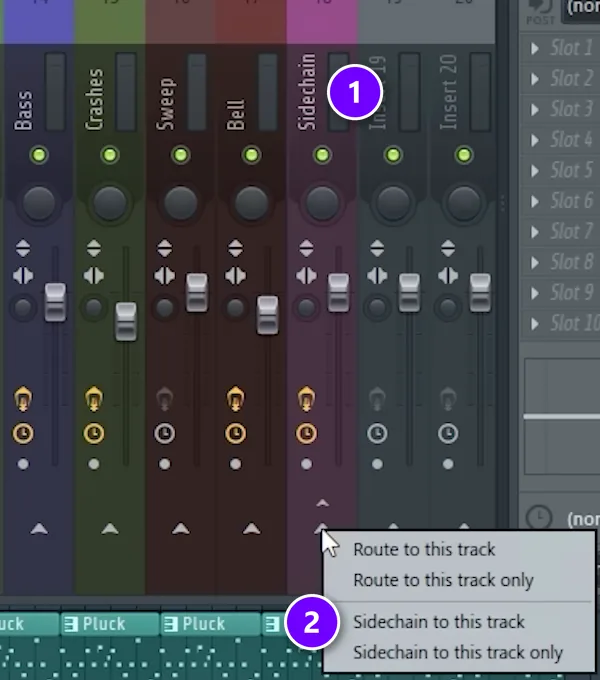Image resolution: width=600 pixels, height=680 pixels.
Task: Swap stereo channels on the Bell track
Action: pos(235,276)
